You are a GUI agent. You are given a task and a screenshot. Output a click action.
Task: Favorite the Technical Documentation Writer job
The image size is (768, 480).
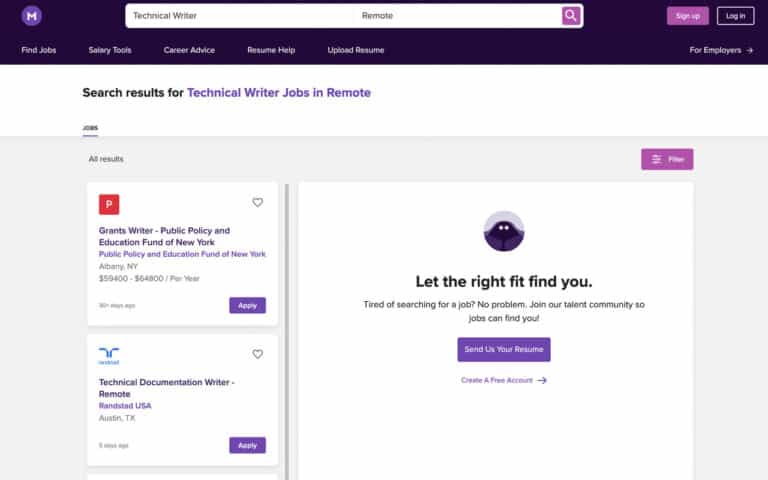click(257, 354)
